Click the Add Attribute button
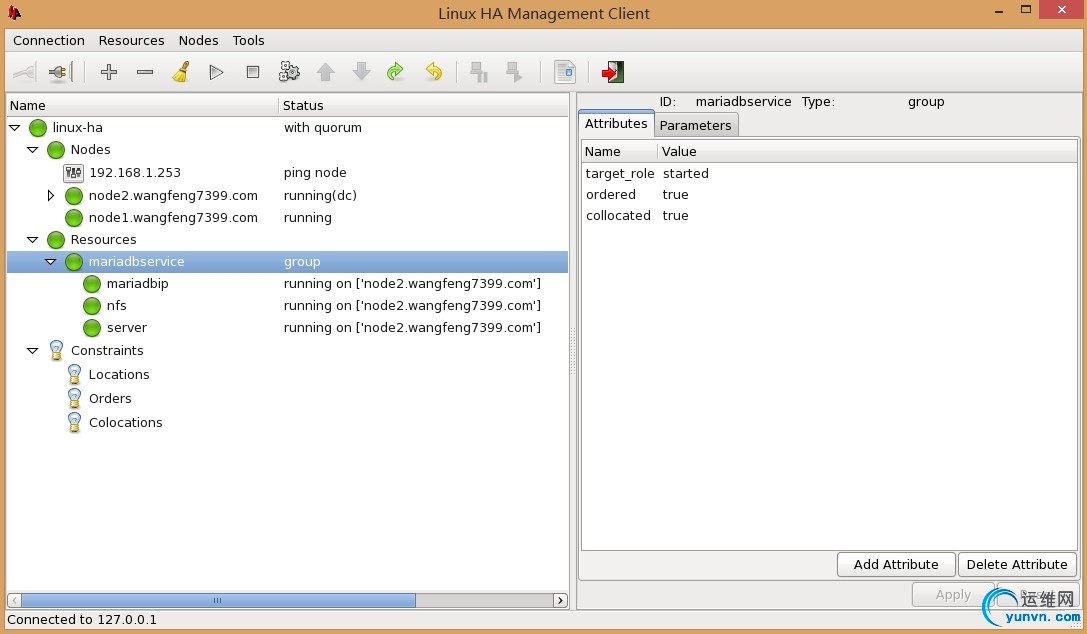This screenshot has width=1087, height=634. [x=895, y=564]
